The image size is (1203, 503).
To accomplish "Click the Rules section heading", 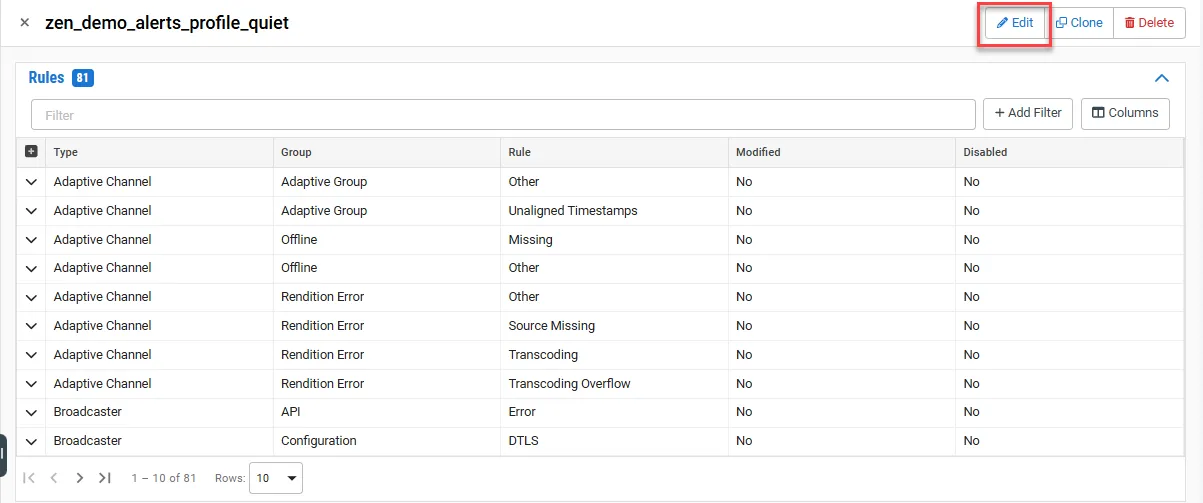I will (46, 78).
